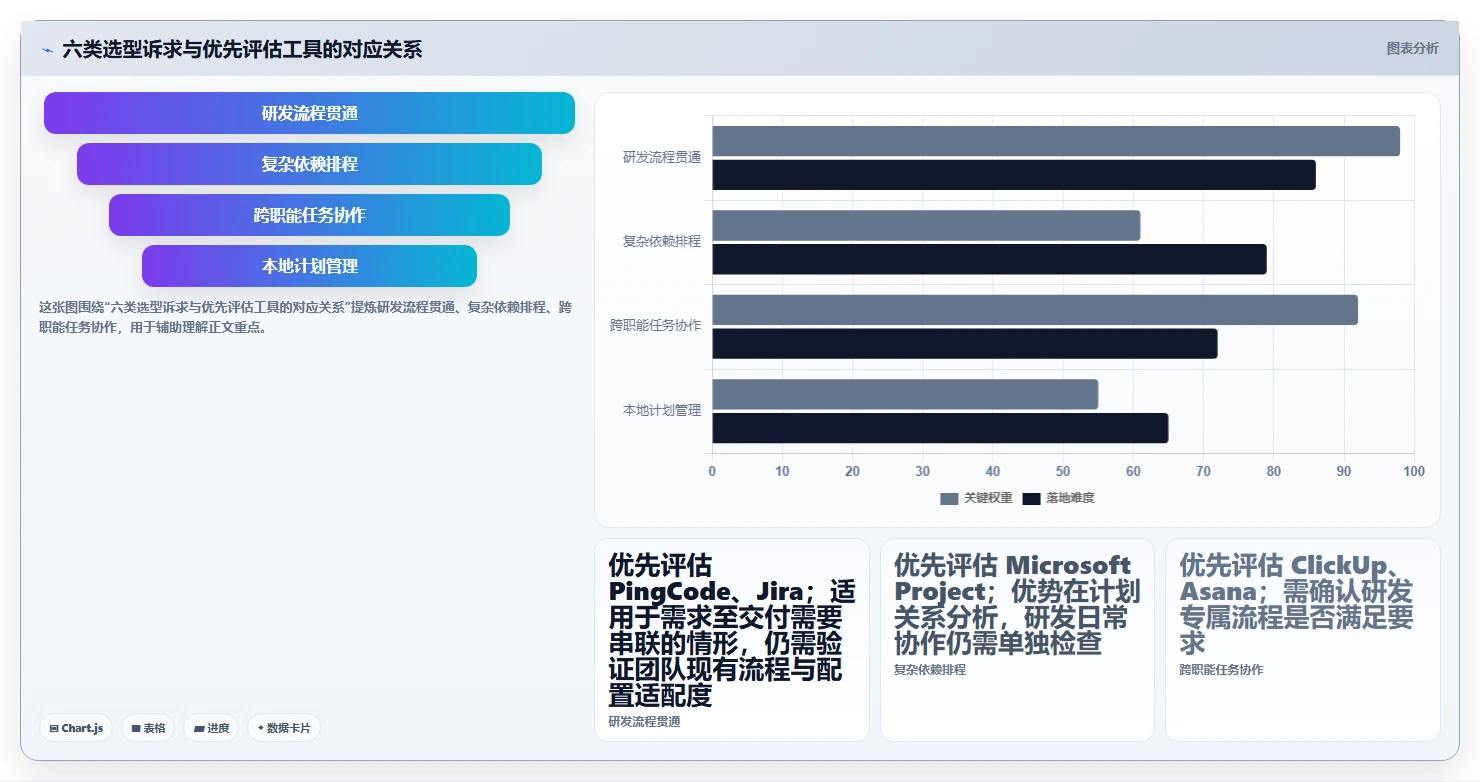1480x782 pixels.
Task: Click the 落地难度 bar for 跨职能任务协作
Action: click(965, 344)
